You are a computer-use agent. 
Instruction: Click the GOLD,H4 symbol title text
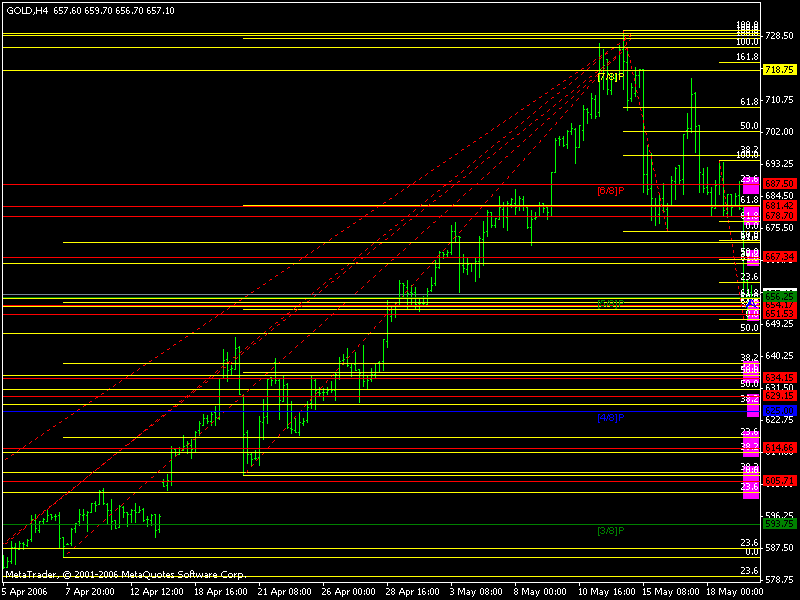[x=27, y=10]
